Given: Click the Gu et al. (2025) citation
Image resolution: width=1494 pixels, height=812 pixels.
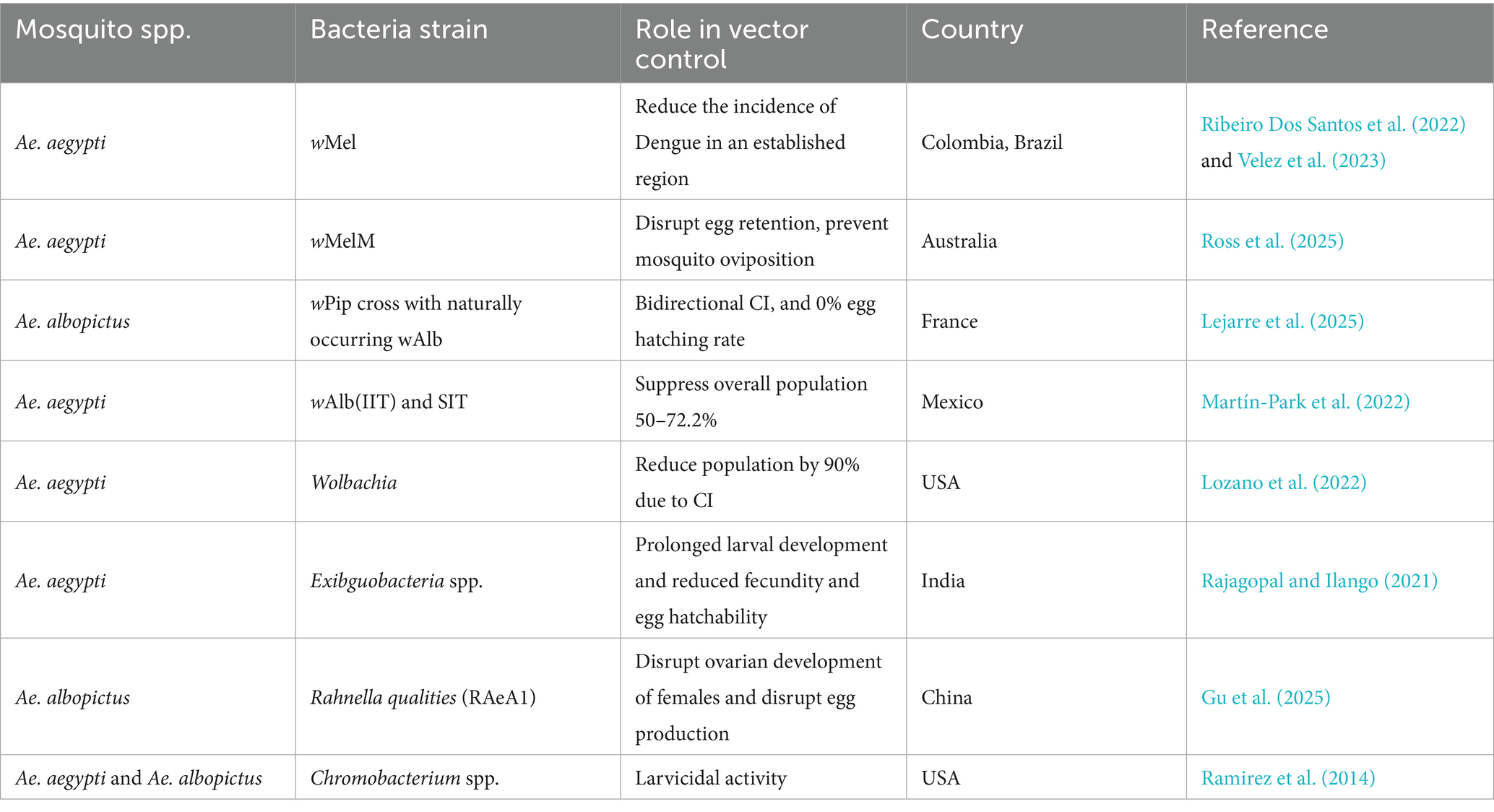Looking at the screenshot, I should (x=1266, y=697).
